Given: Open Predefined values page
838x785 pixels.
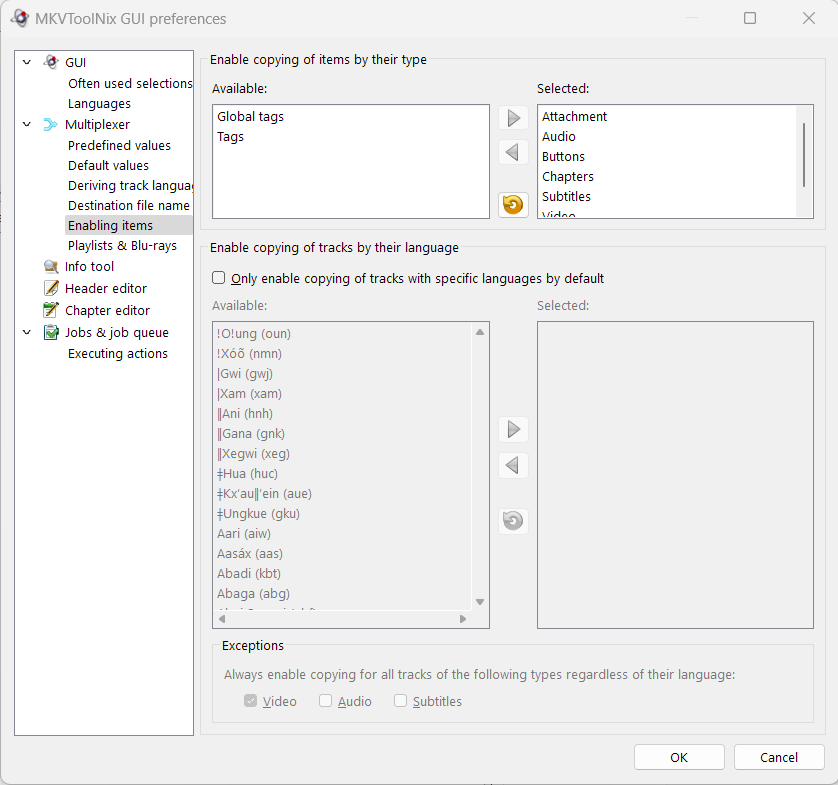Looking at the screenshot, I should [x=119, y=145].
